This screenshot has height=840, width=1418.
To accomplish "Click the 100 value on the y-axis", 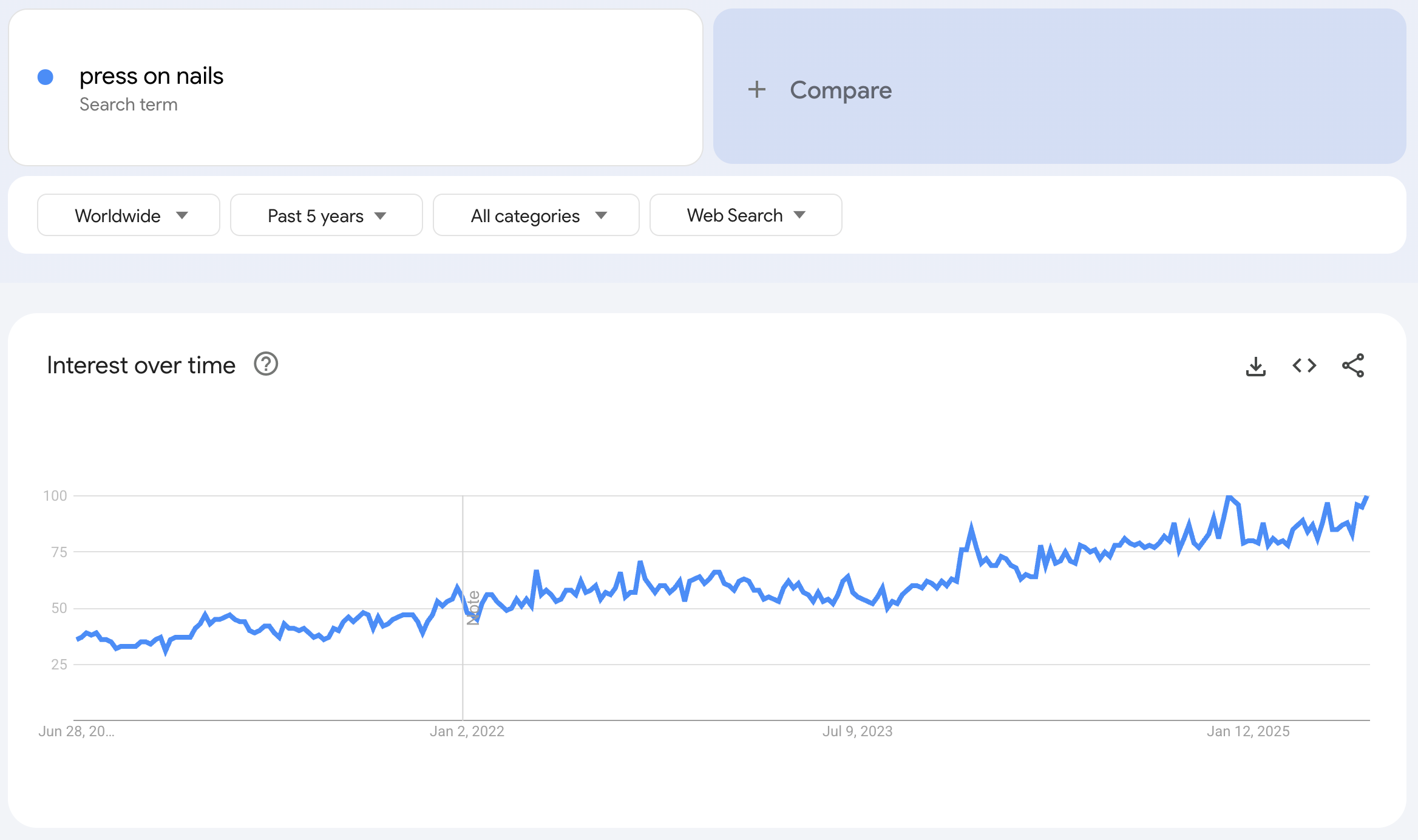I will point(55,496).
